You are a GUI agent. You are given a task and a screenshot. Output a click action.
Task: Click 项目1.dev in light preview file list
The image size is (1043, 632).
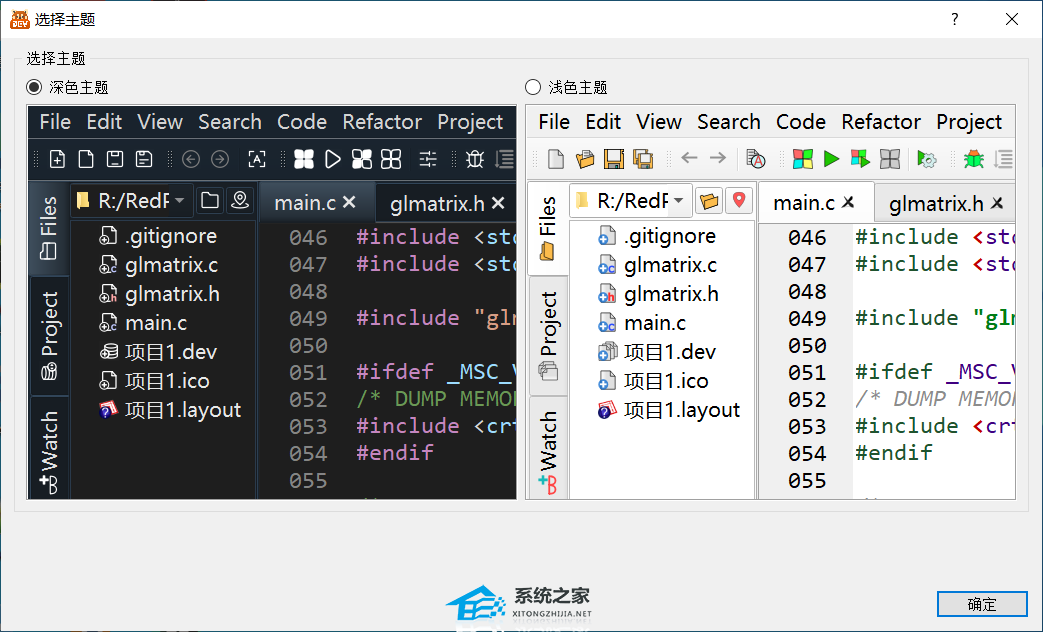(x=657, y=352)
